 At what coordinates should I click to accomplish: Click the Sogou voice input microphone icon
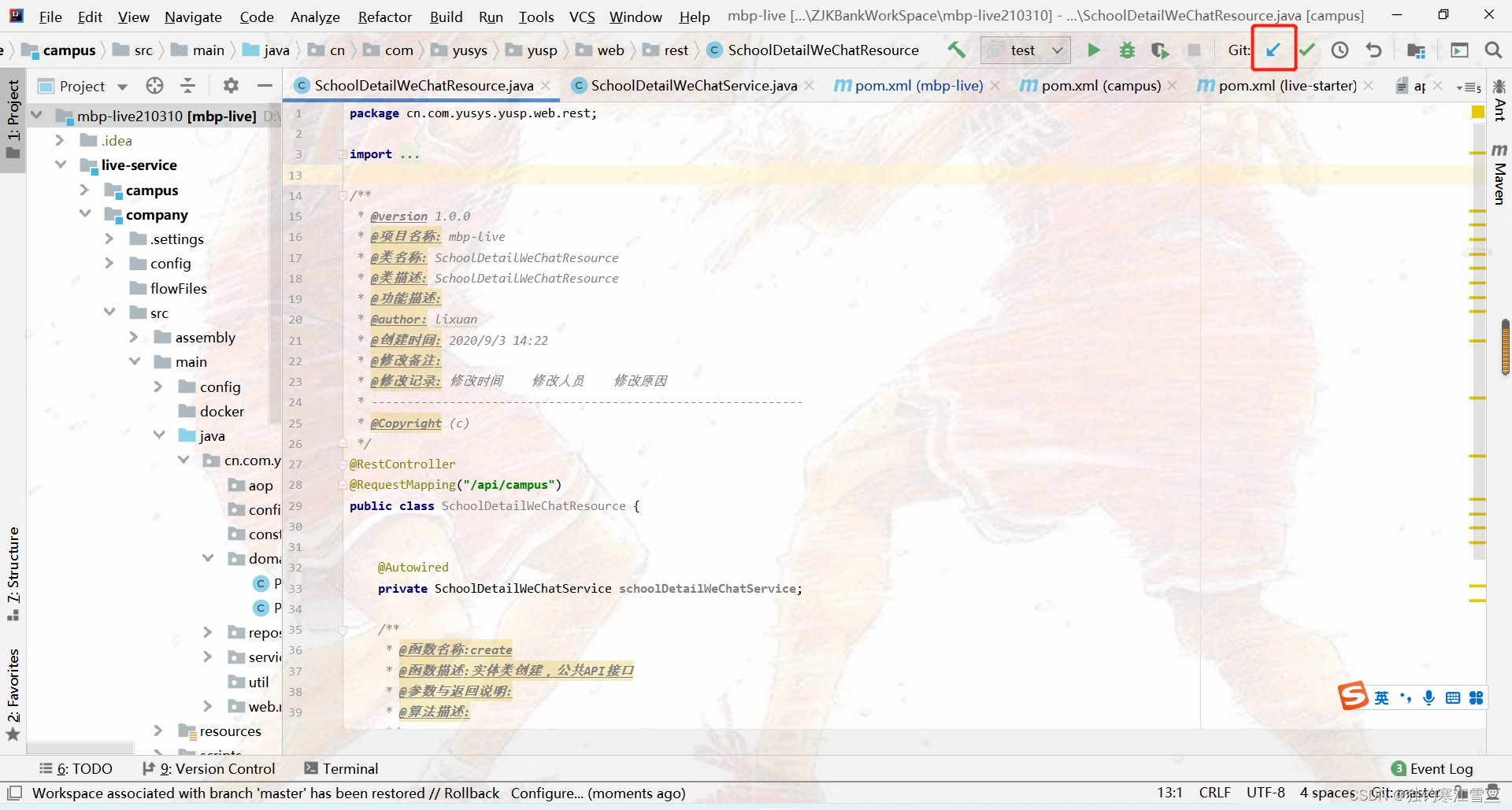(x=1429, y=697)
